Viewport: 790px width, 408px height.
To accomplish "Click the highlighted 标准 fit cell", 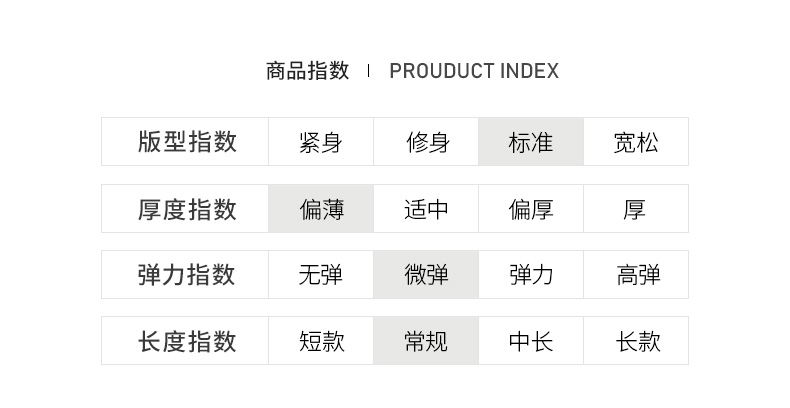I will tap(531, 142).
